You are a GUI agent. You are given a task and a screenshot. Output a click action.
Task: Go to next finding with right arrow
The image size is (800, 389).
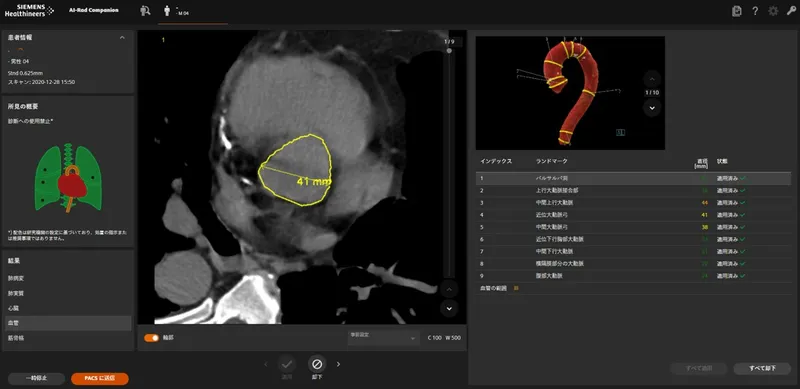[338, 364]
